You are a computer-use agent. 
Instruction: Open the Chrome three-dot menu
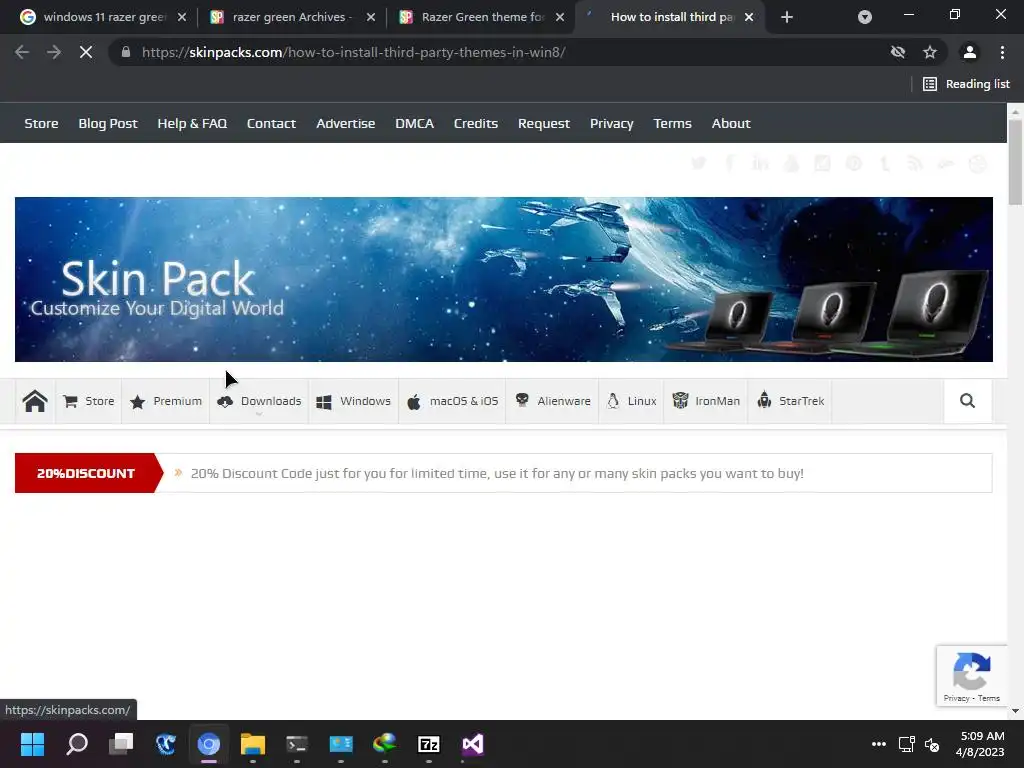tap(1002, 52)
